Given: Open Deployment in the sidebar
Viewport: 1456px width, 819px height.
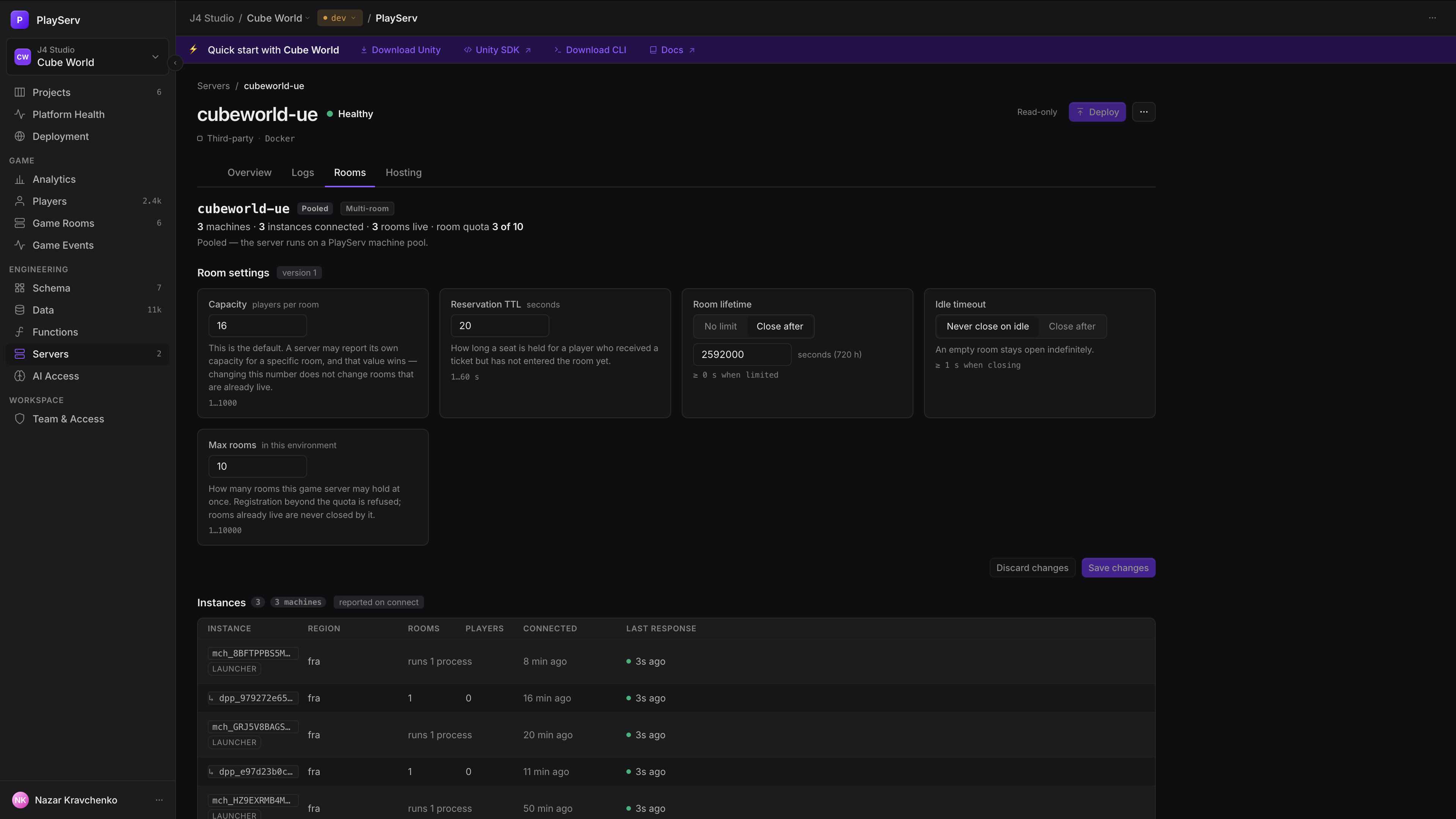Looking at the screenshot, I should (x=88, y=136).
